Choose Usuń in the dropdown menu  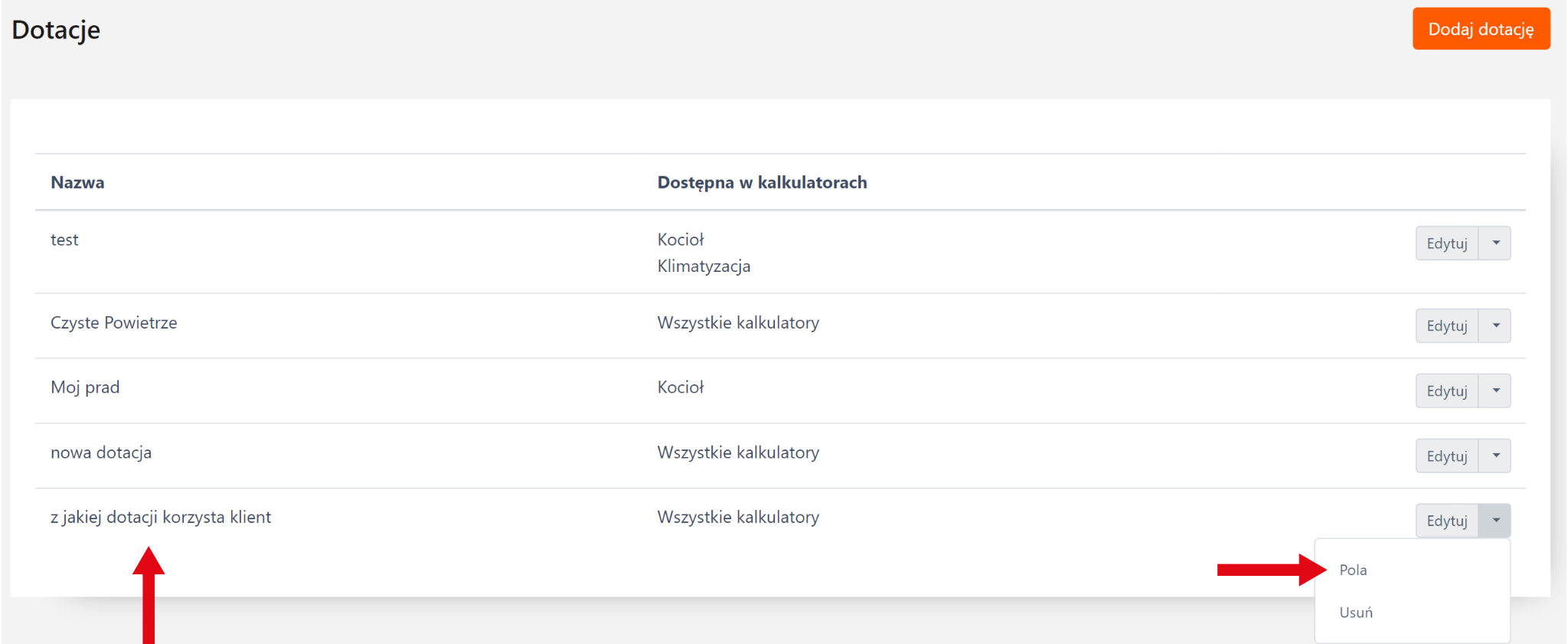(1356, 613)
